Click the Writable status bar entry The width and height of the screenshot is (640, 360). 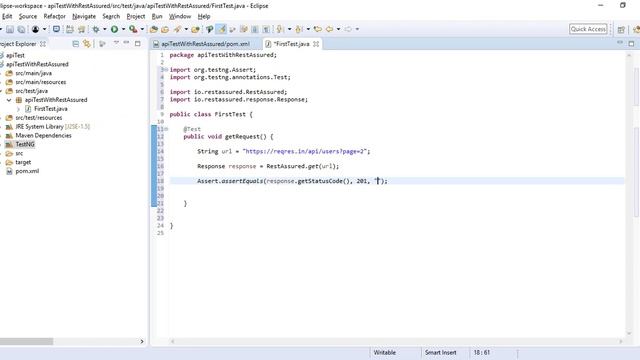pos(384,352)
